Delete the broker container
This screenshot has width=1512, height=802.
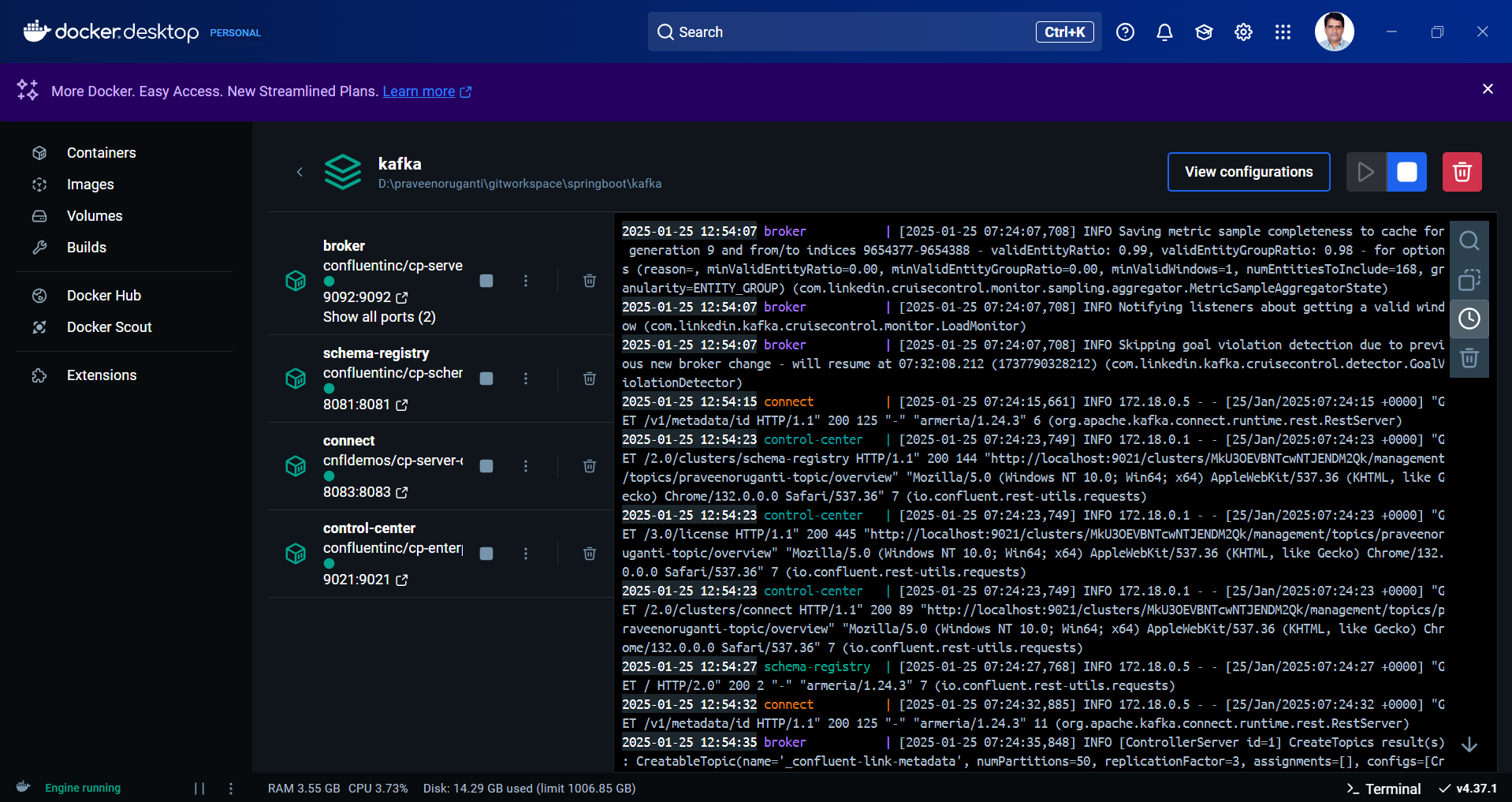point(589,281)
